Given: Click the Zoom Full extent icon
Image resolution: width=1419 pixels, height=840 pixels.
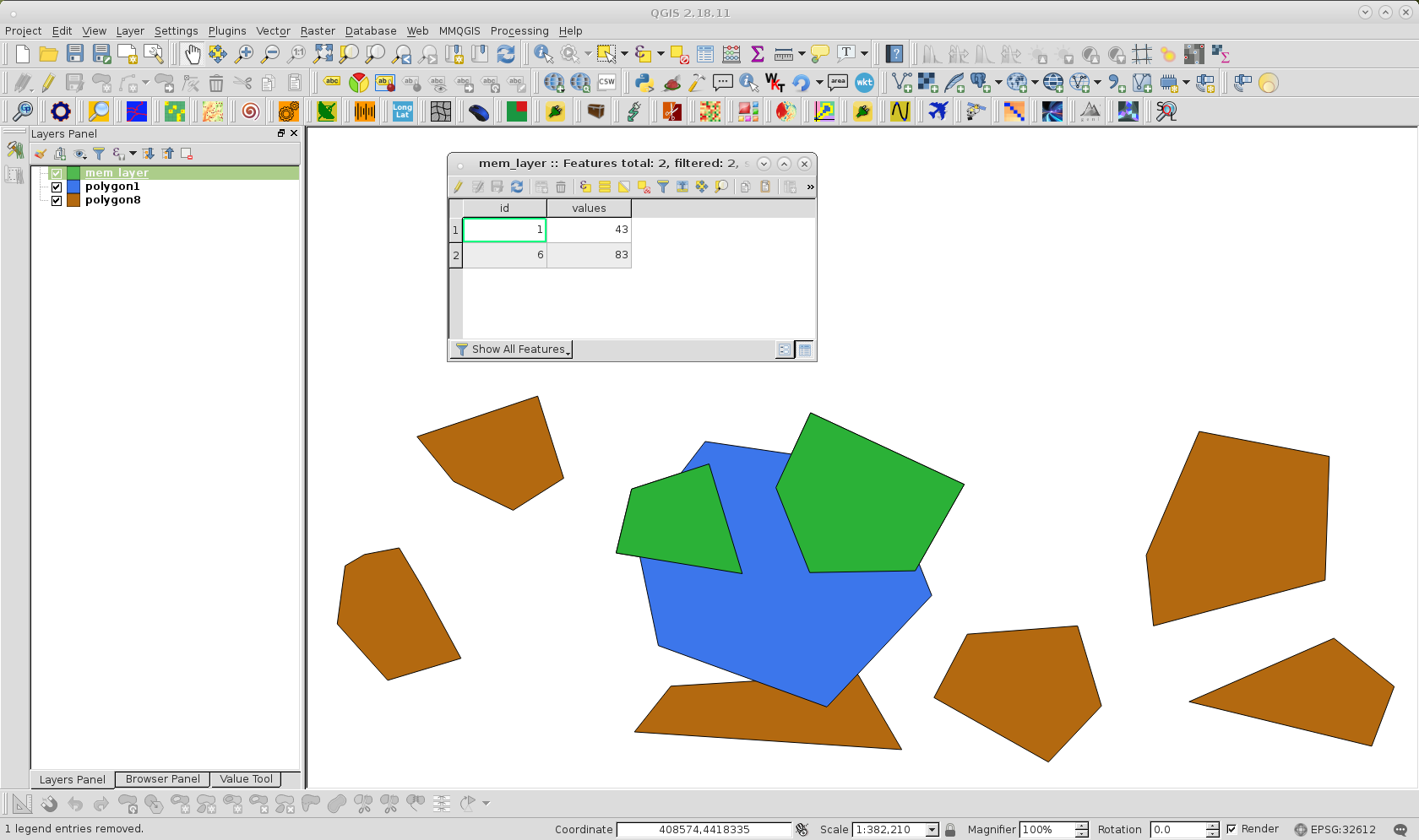Looking at the screenshot, I should pos(323,54).
